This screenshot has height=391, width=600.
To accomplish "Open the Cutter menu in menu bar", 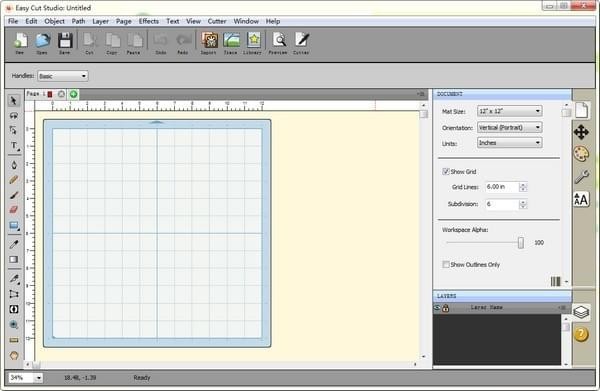I will (x=217, y=21).
